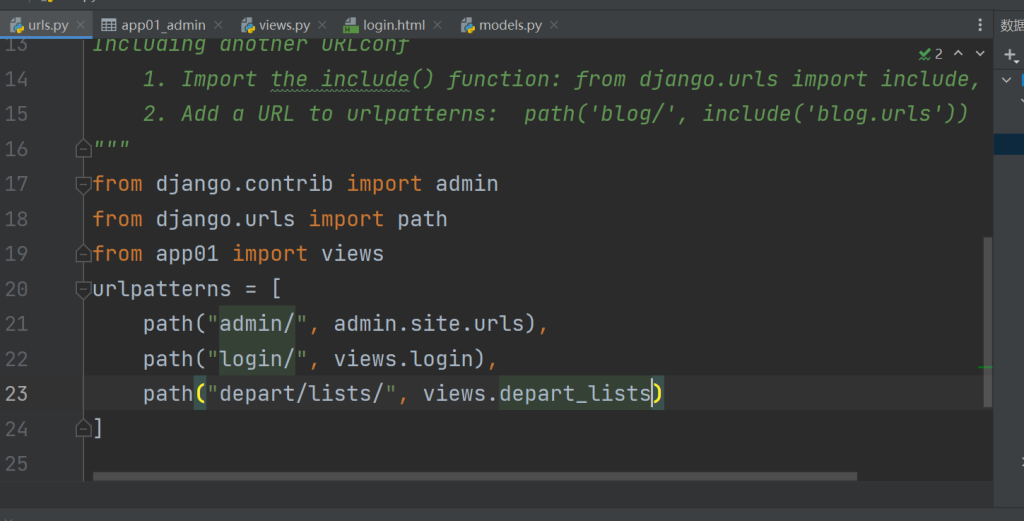Viewport: 1024px width, 521px height.
Task: Click the login.html file icon
Action: (x=351, y=25)
